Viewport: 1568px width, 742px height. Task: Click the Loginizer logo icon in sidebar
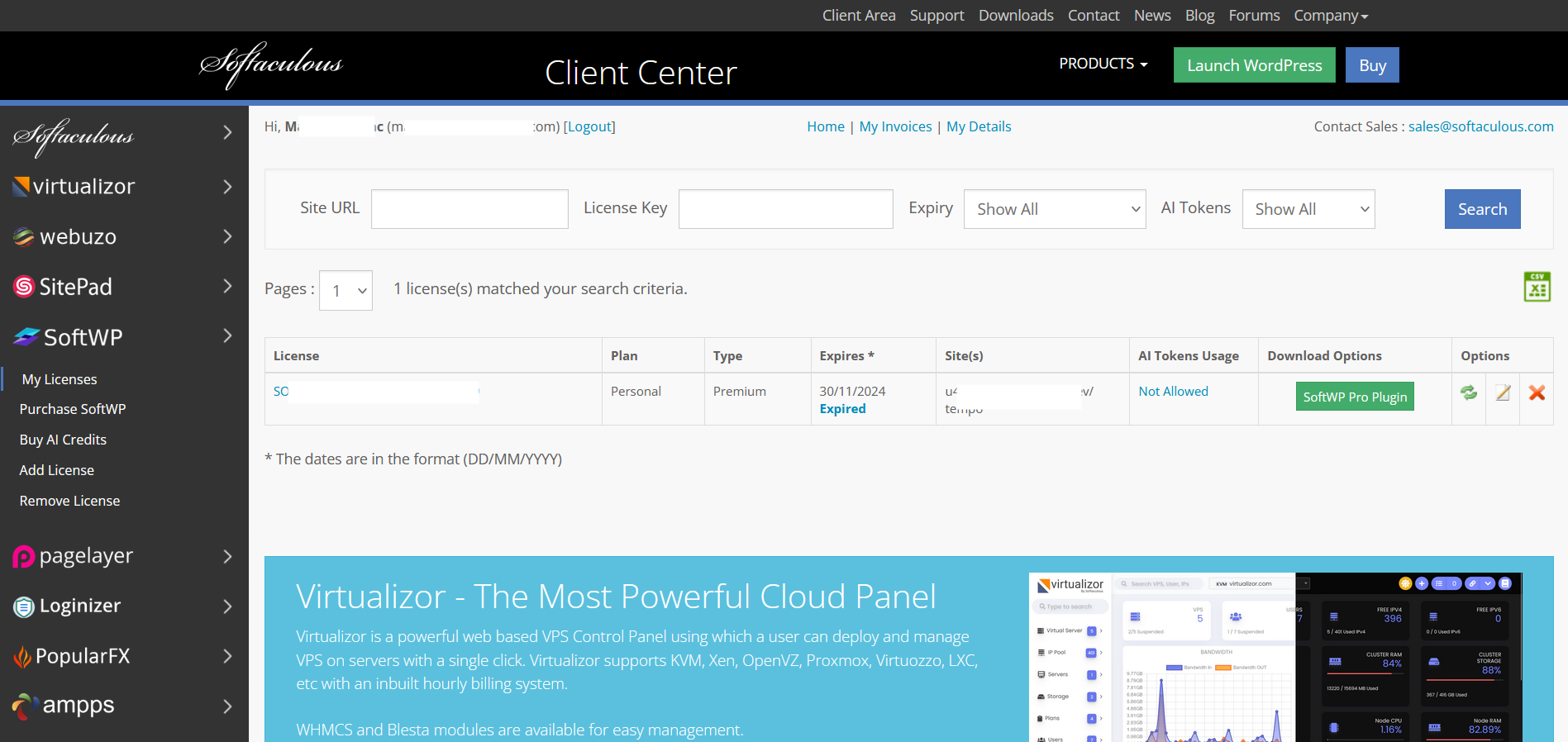(x=24, y=607)
